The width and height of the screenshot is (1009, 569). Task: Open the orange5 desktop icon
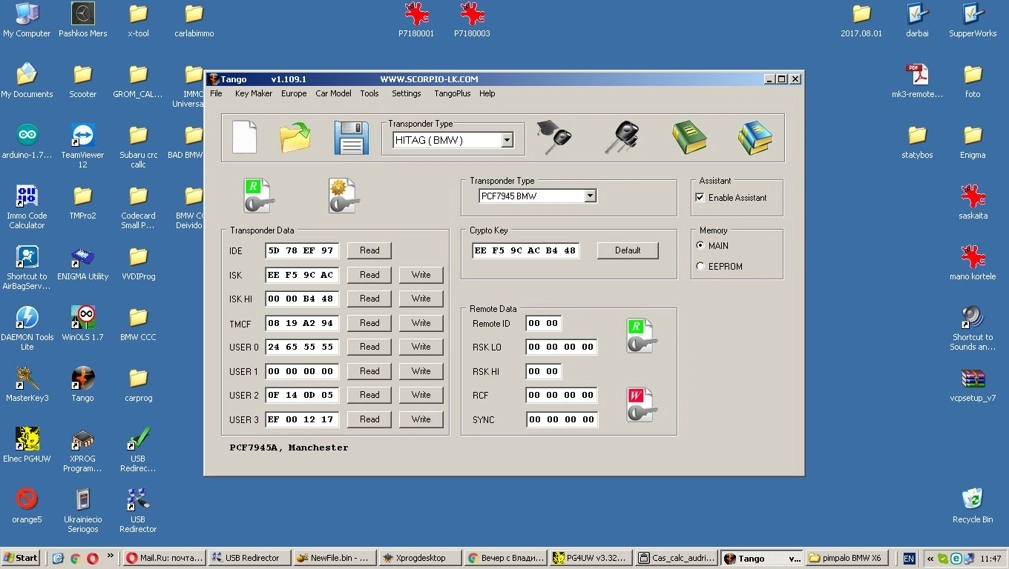point(27,505)
